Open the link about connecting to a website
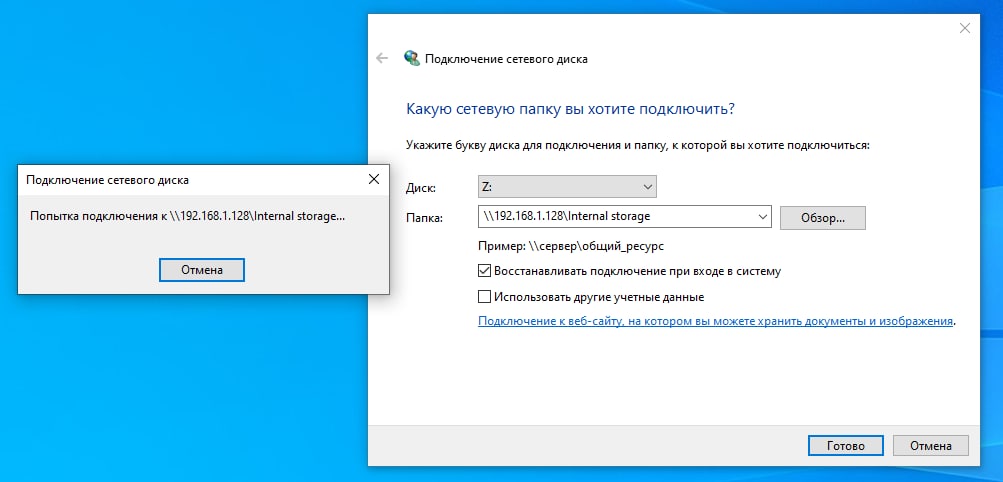 (716, 321)
